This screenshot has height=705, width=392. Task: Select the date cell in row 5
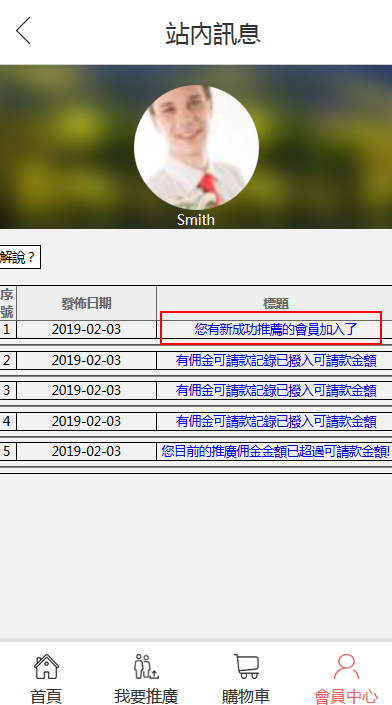pos(86,451)
